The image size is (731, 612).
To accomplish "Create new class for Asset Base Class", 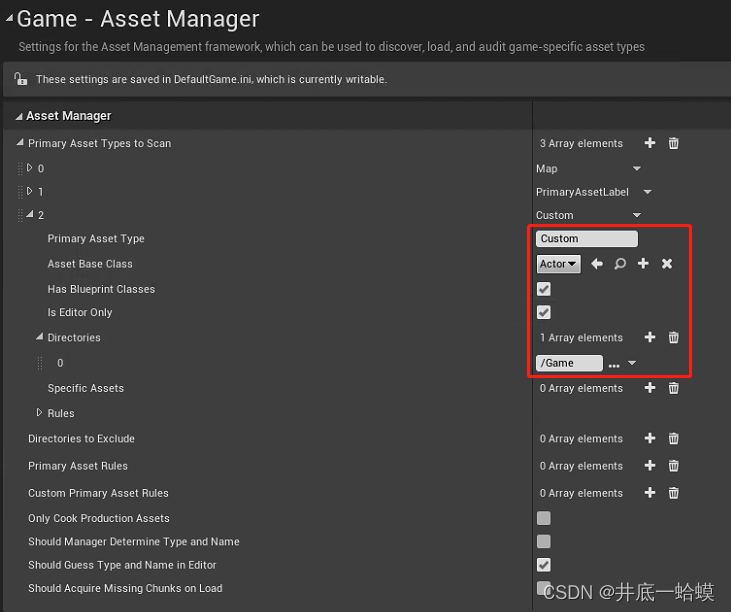I will (643, 264).
